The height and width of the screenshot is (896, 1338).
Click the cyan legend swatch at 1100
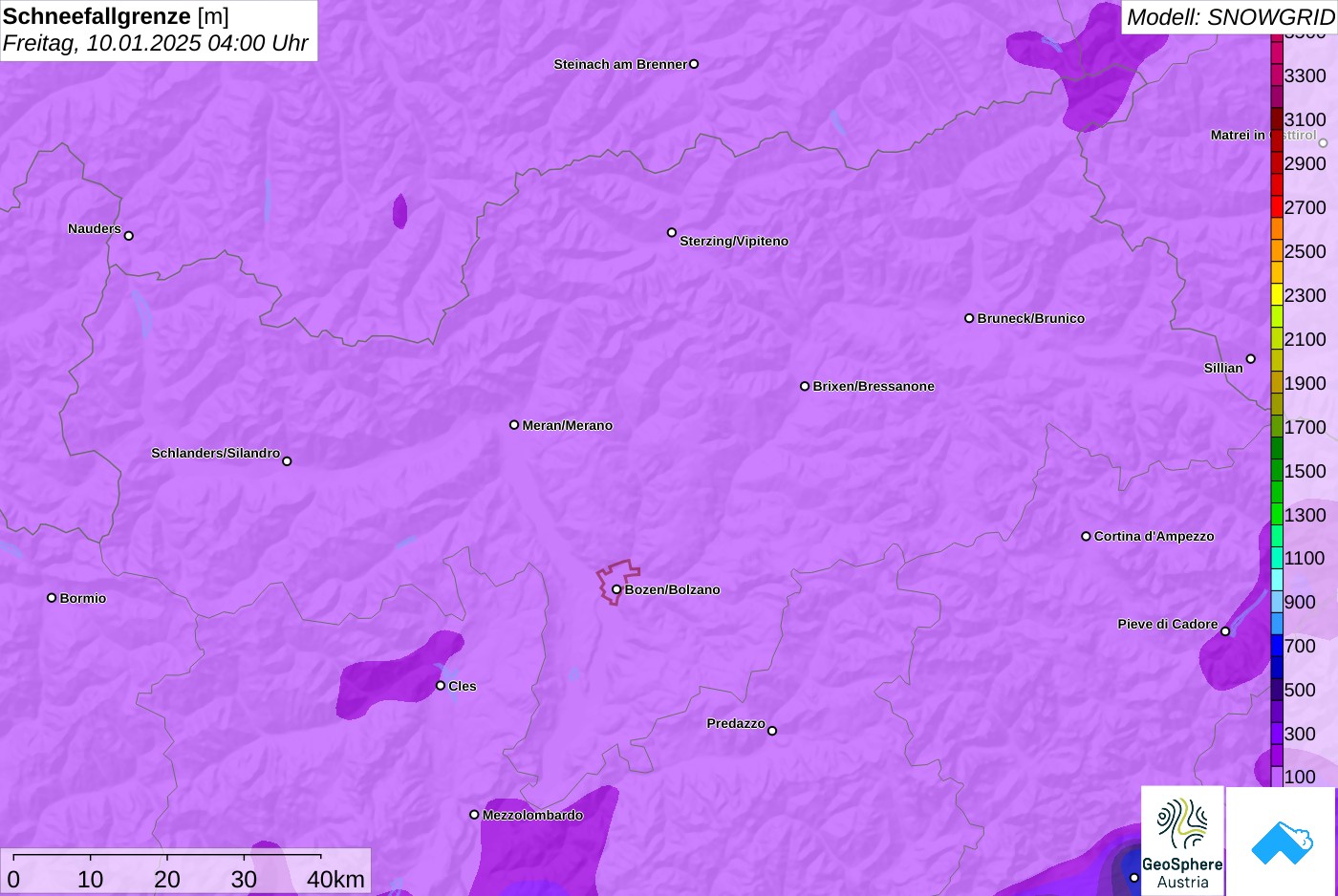tap(1277, 558)
